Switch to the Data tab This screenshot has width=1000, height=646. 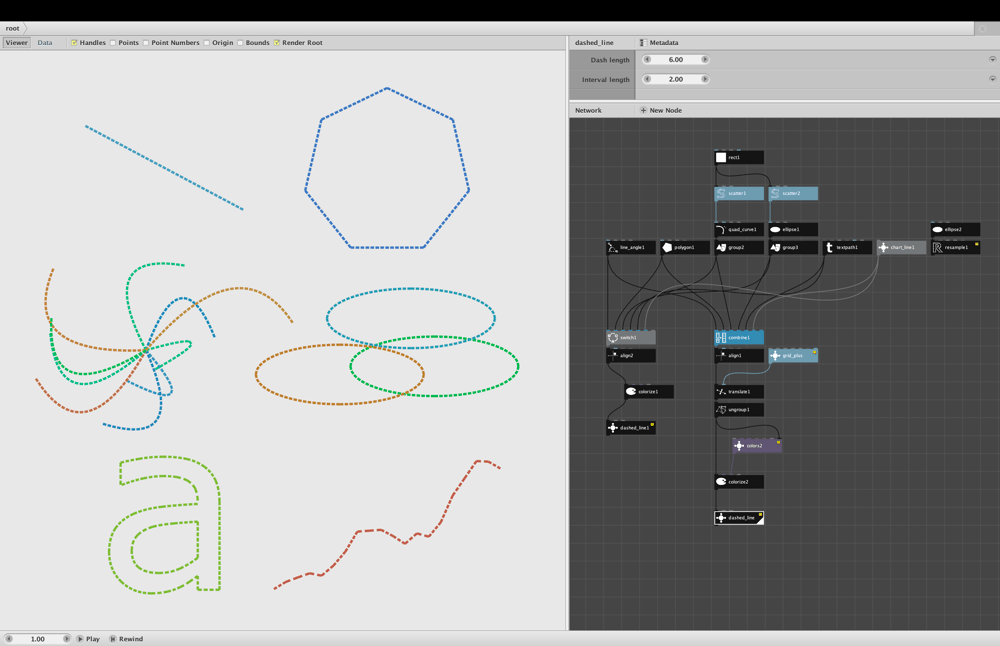pyautogui.click(x=45, y=43)
